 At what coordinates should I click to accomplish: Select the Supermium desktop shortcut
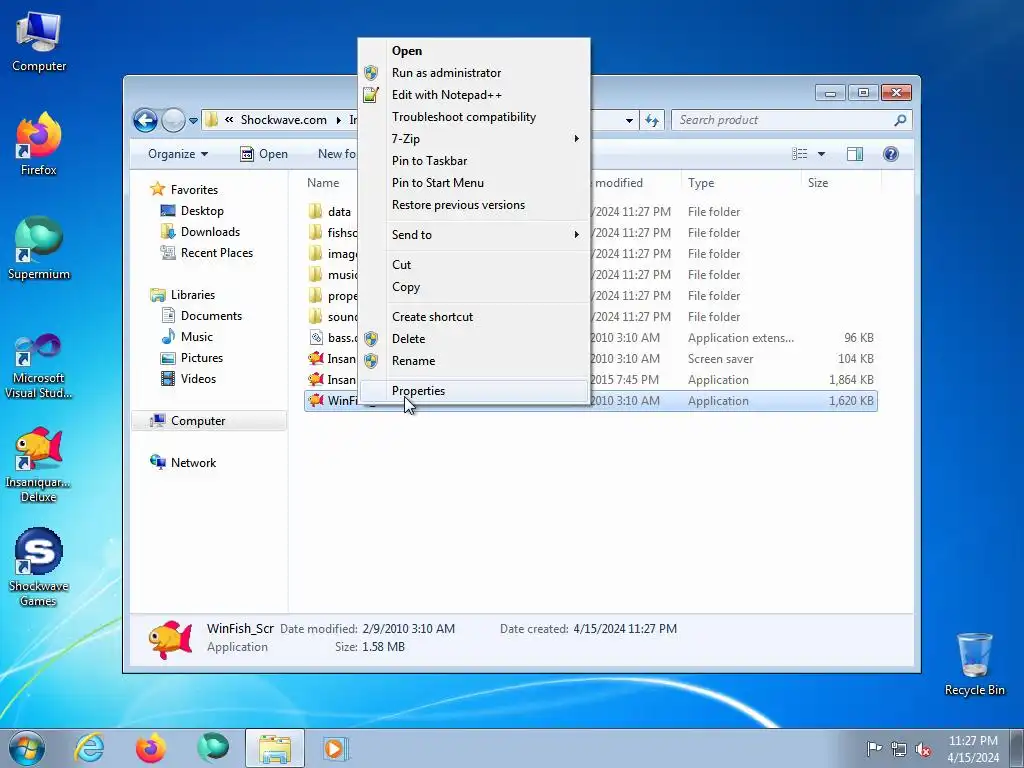coord(39,249)
